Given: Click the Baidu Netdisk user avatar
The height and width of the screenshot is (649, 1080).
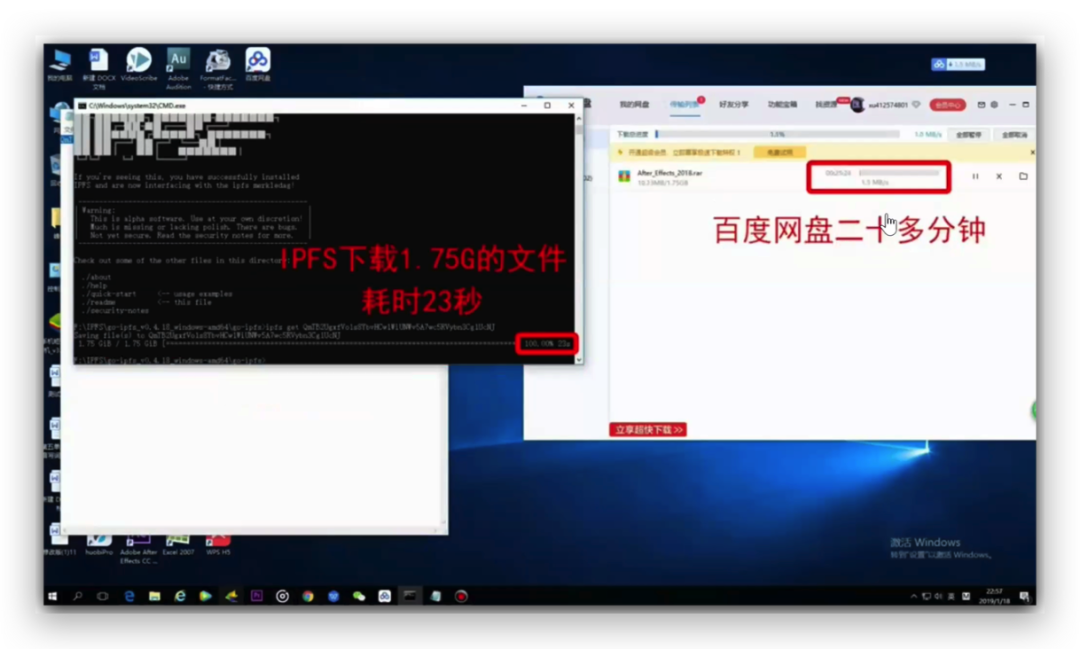Looking at the screenshot, I should [x=858, y=105].
